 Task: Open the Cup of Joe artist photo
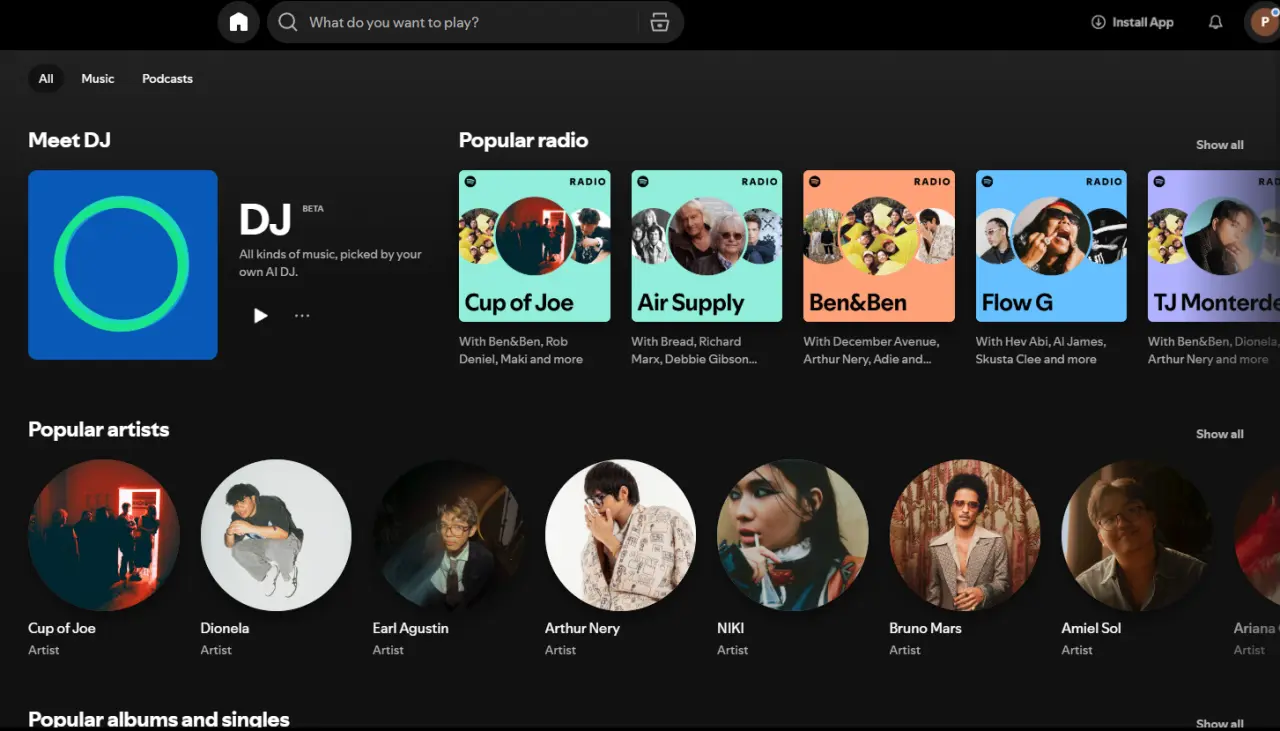[x=104, y=535]
